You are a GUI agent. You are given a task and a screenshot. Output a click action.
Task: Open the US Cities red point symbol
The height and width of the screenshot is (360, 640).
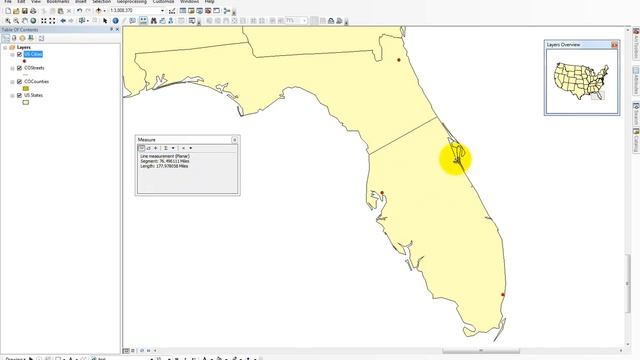(24, 61)
